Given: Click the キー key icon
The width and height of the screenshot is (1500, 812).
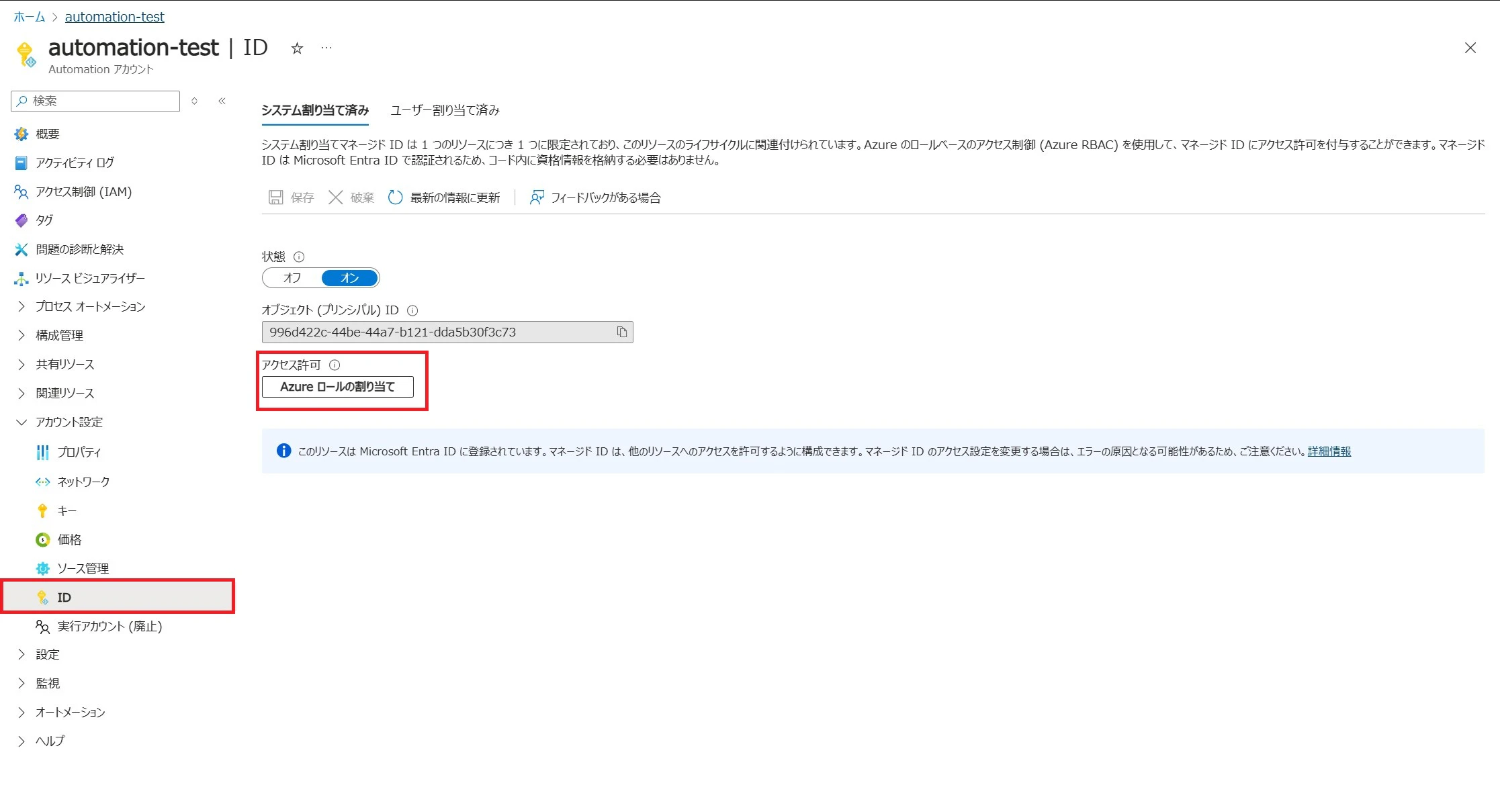Looking at the screenshot, I should tap(42, 510).
